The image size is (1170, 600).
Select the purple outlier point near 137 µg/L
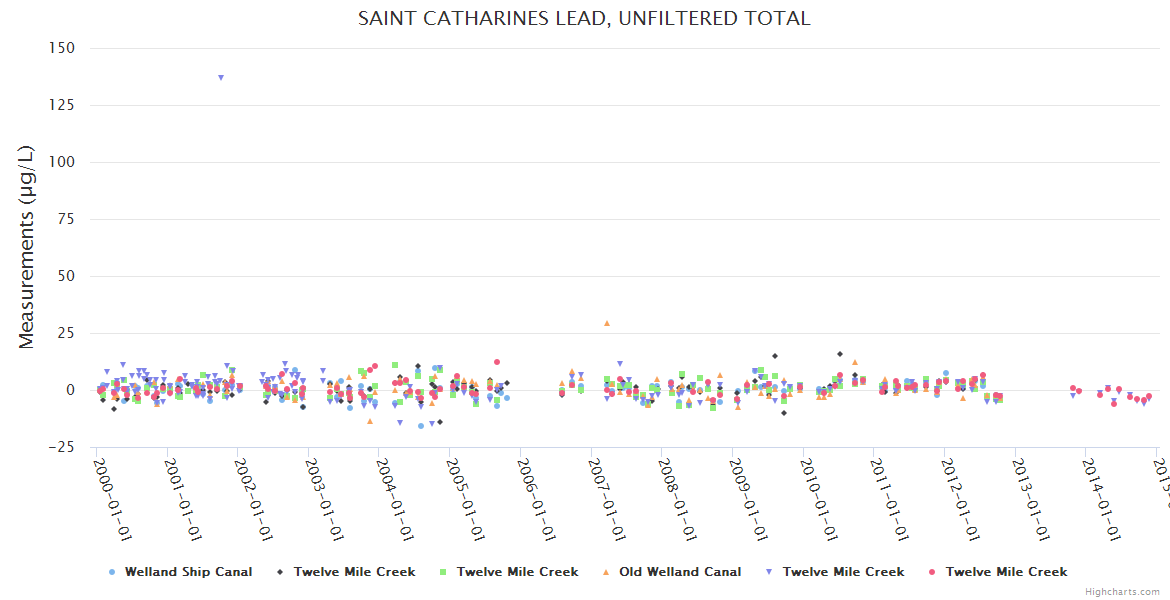pos(221,77)
